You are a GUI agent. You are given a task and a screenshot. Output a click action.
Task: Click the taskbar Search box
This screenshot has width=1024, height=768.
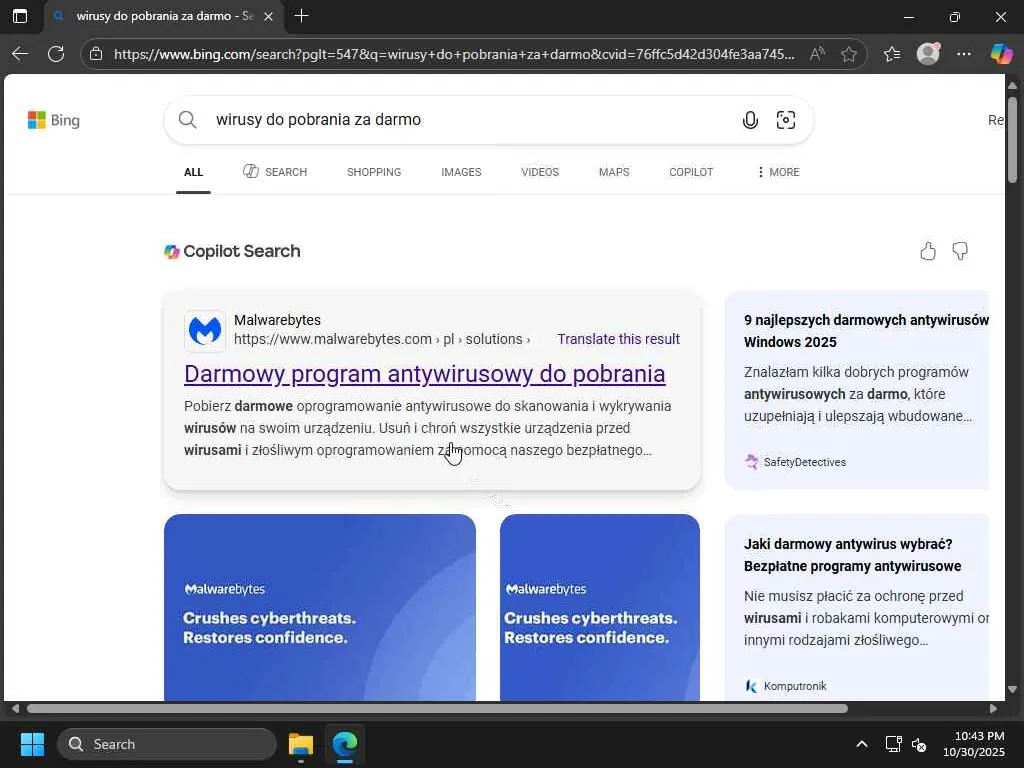[167, 744]
